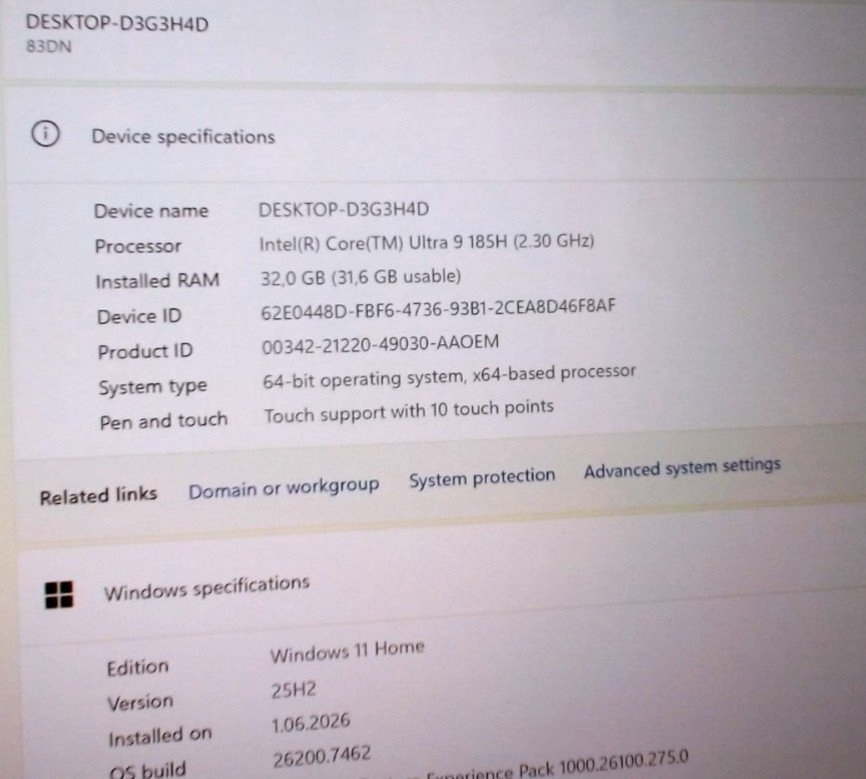Click the Edition label
Viewport: 866px width, 779px height.
point(138,667)
